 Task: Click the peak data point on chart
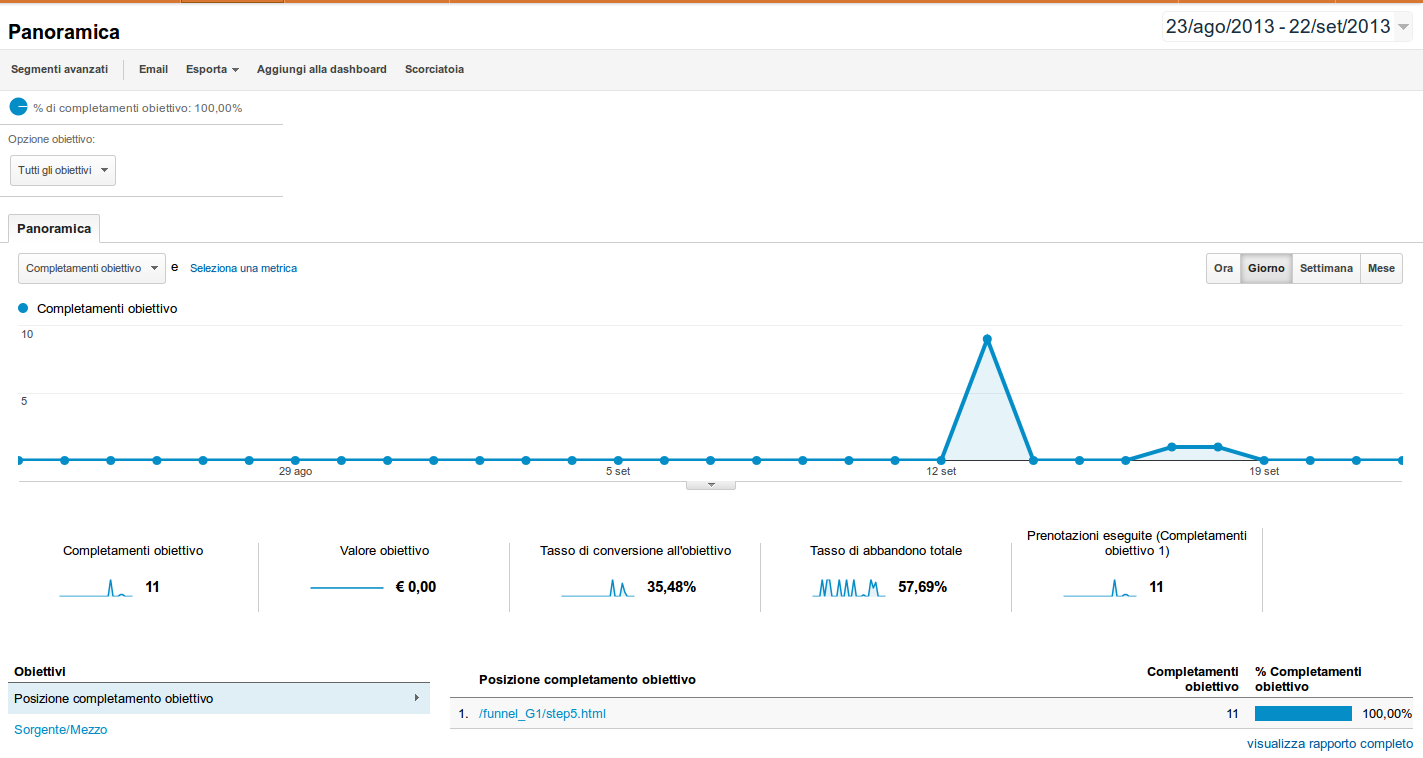(x=987, y=339)
